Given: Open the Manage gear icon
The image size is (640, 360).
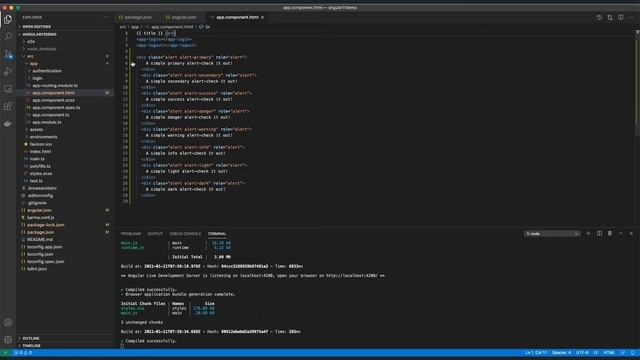Looking at the screenshot, I should [x=8, y=340].
